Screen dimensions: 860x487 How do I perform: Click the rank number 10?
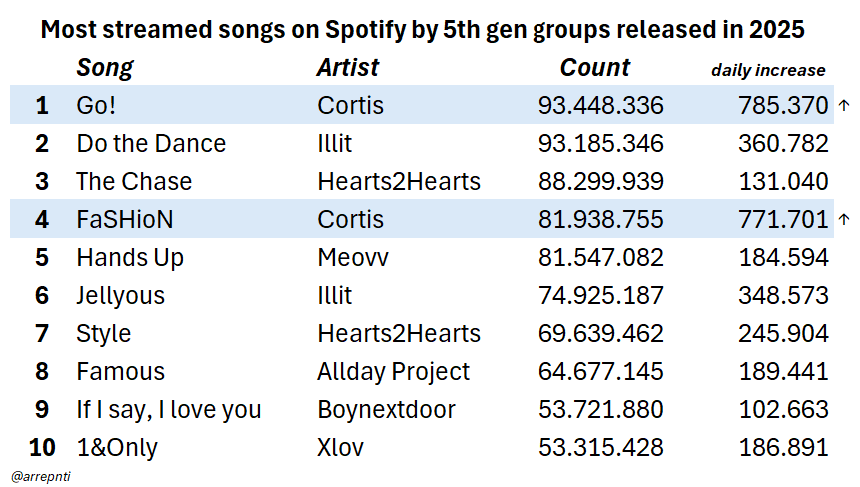41,447
